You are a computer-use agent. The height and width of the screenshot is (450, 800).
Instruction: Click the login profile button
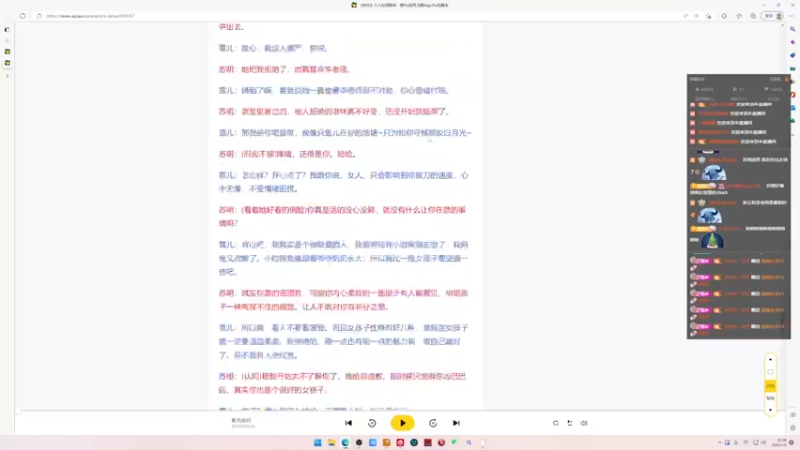tap(772, 16)
